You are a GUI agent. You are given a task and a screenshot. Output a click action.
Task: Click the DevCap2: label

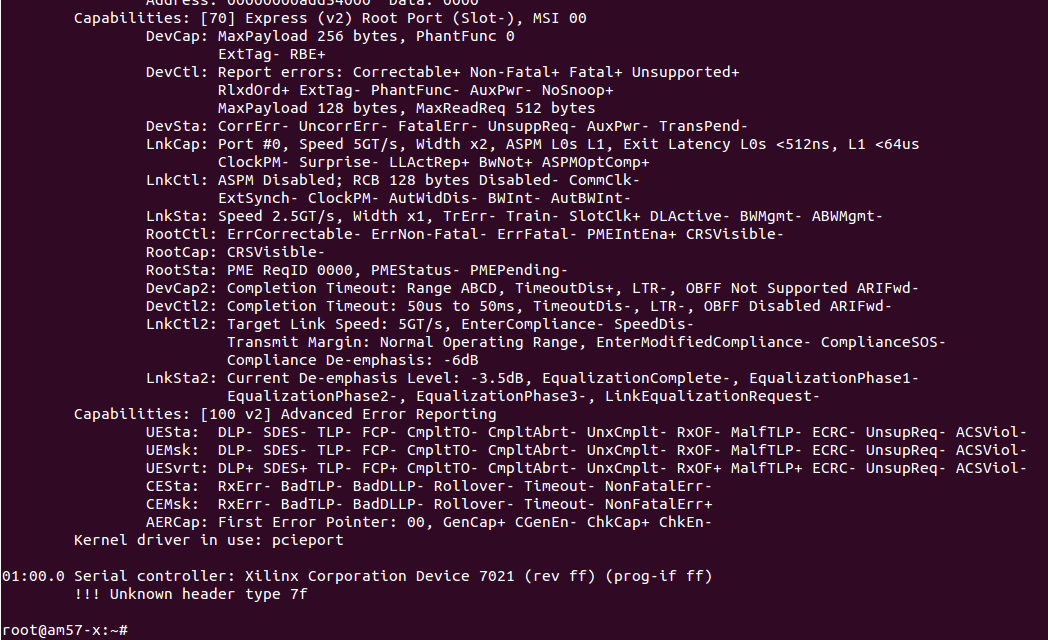pos(181,288)
